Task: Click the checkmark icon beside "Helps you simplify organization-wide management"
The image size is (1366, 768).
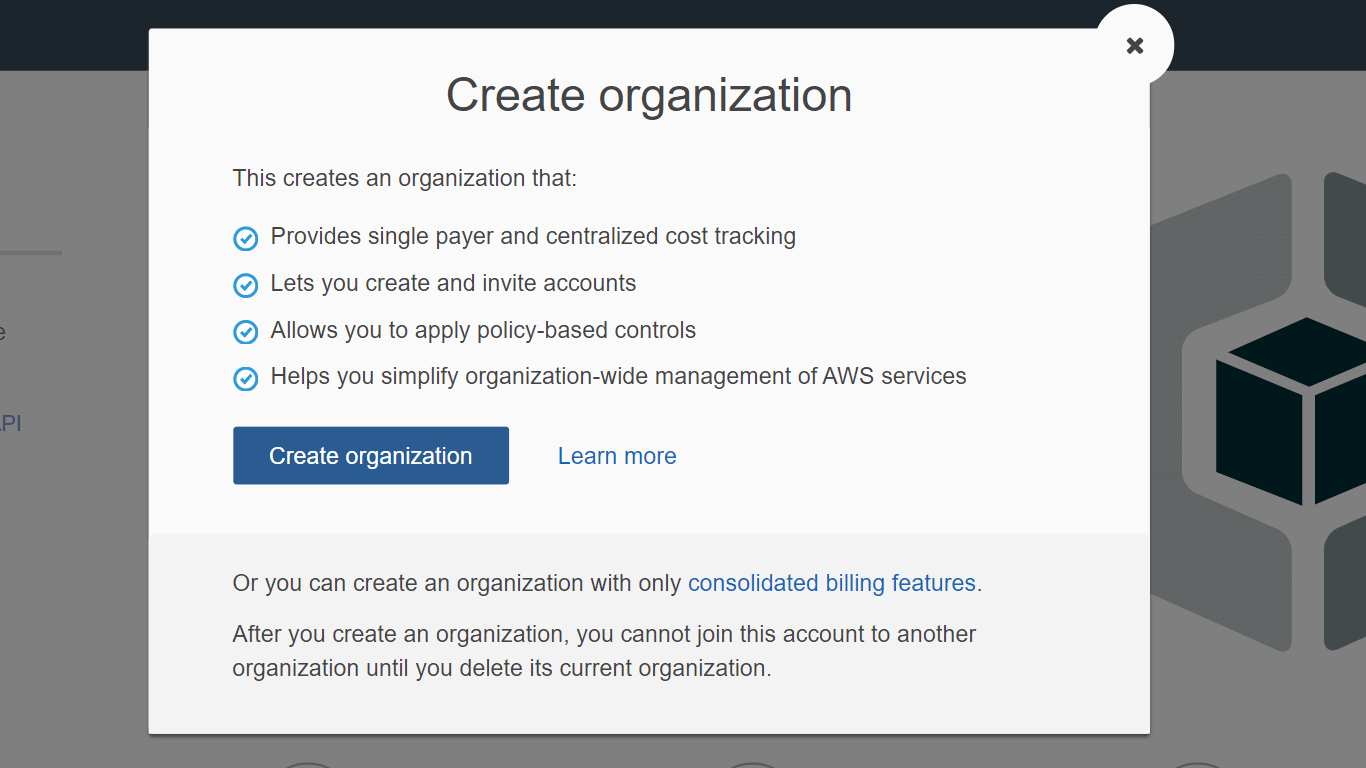Action: coord(245,378)
